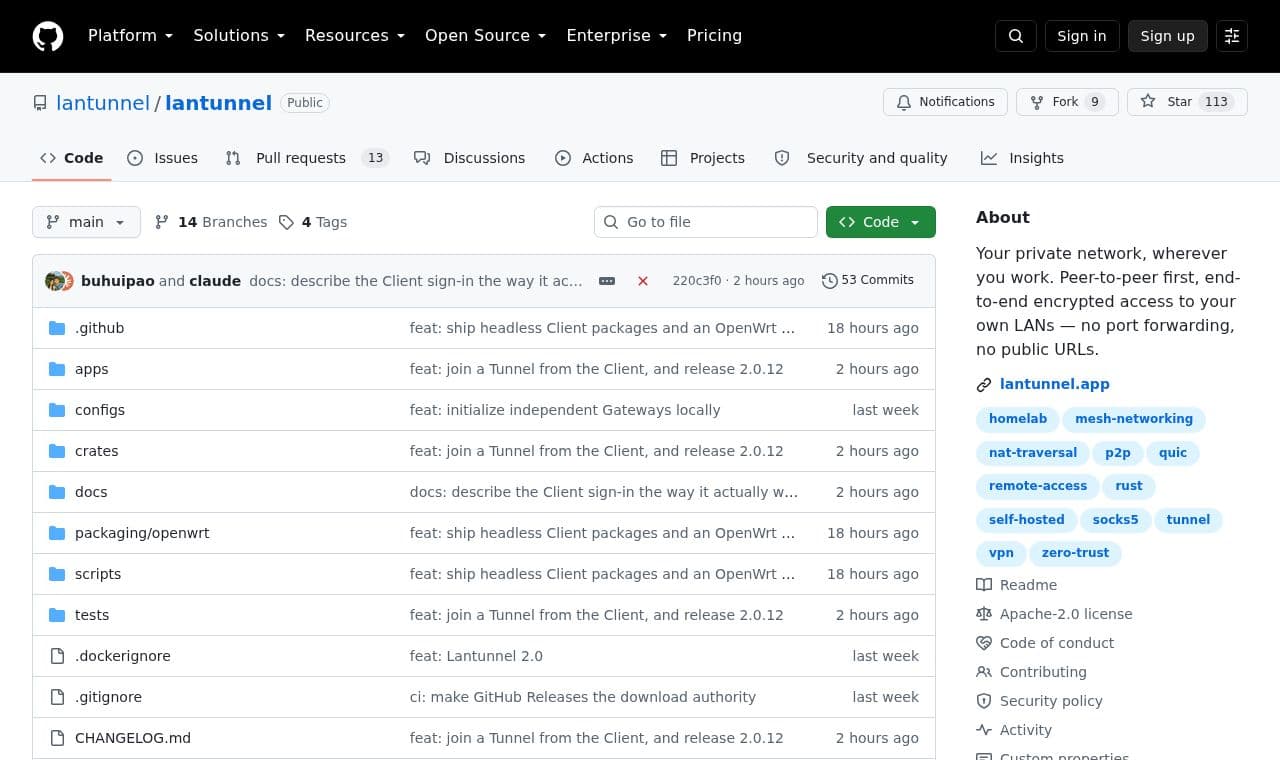Click the tests folder icon
This screenshot has height=760, width=1280.
(x=57, y=615)
